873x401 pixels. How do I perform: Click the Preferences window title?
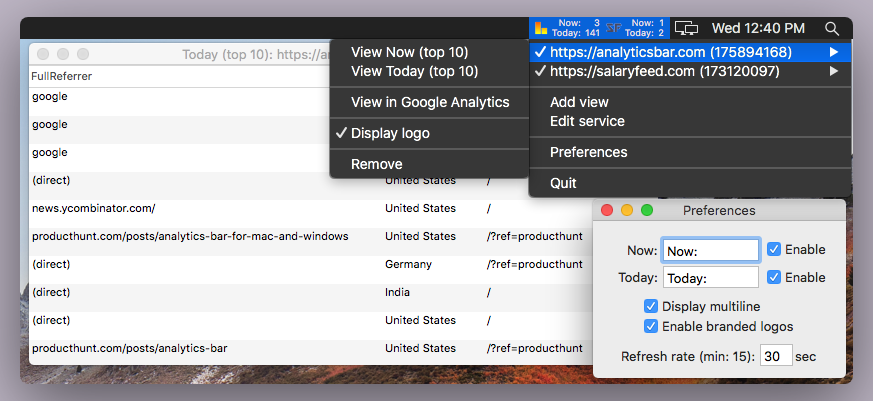(x=719, y=211)
